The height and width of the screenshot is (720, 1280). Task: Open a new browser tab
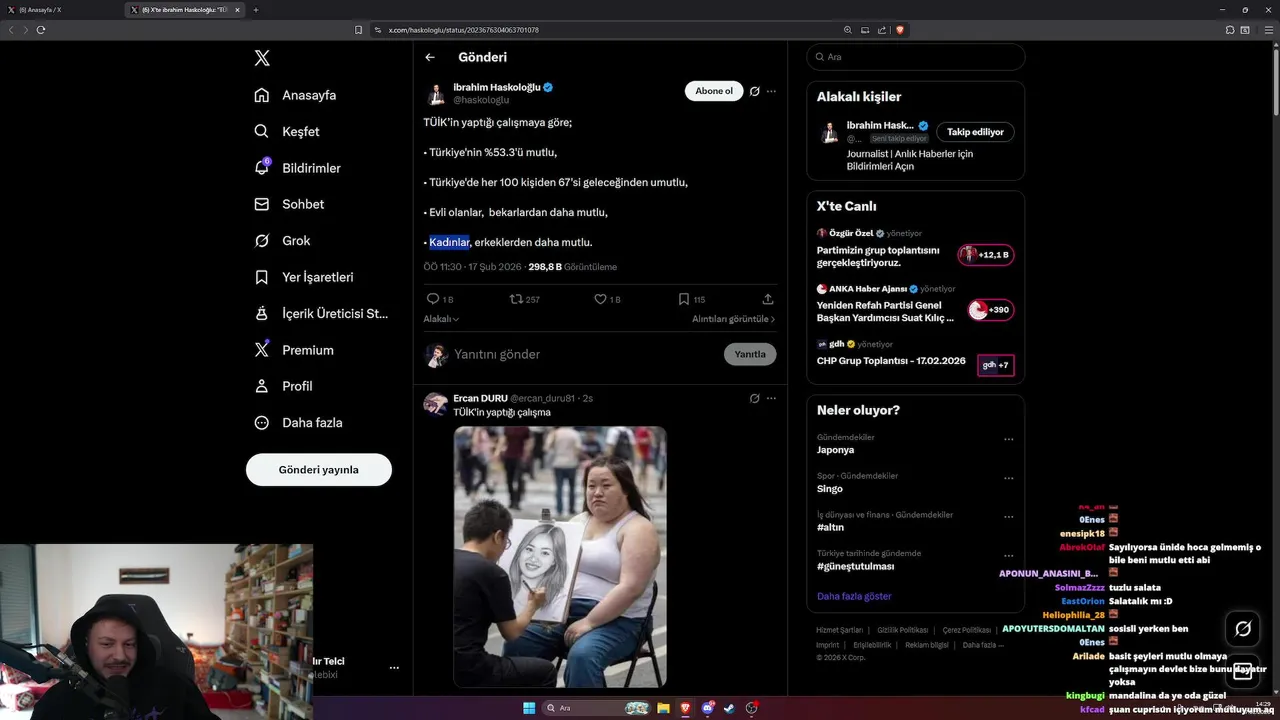pos(256,10)
